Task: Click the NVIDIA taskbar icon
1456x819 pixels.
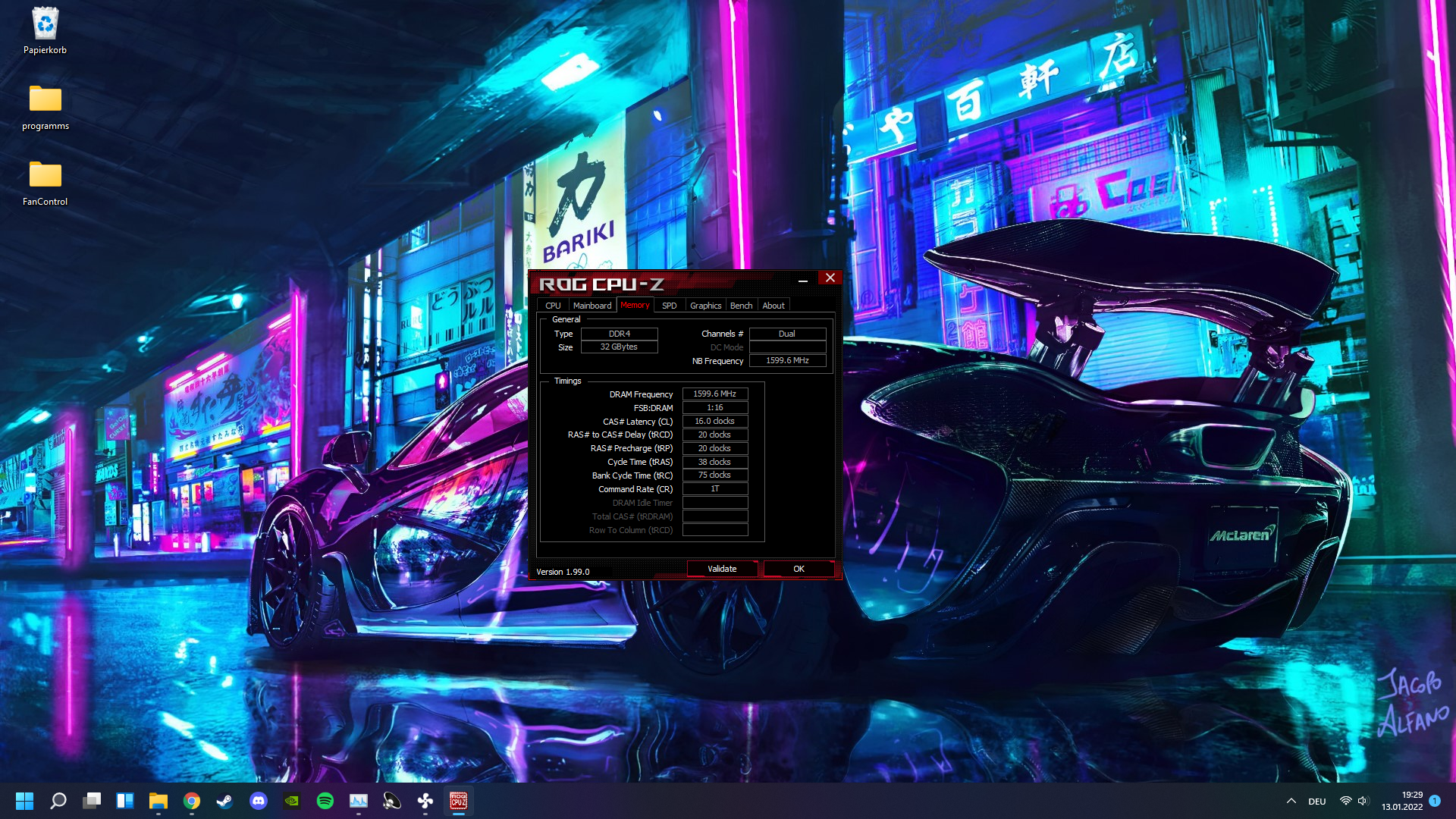Action: pyautogui.click(x=292, y=801)
